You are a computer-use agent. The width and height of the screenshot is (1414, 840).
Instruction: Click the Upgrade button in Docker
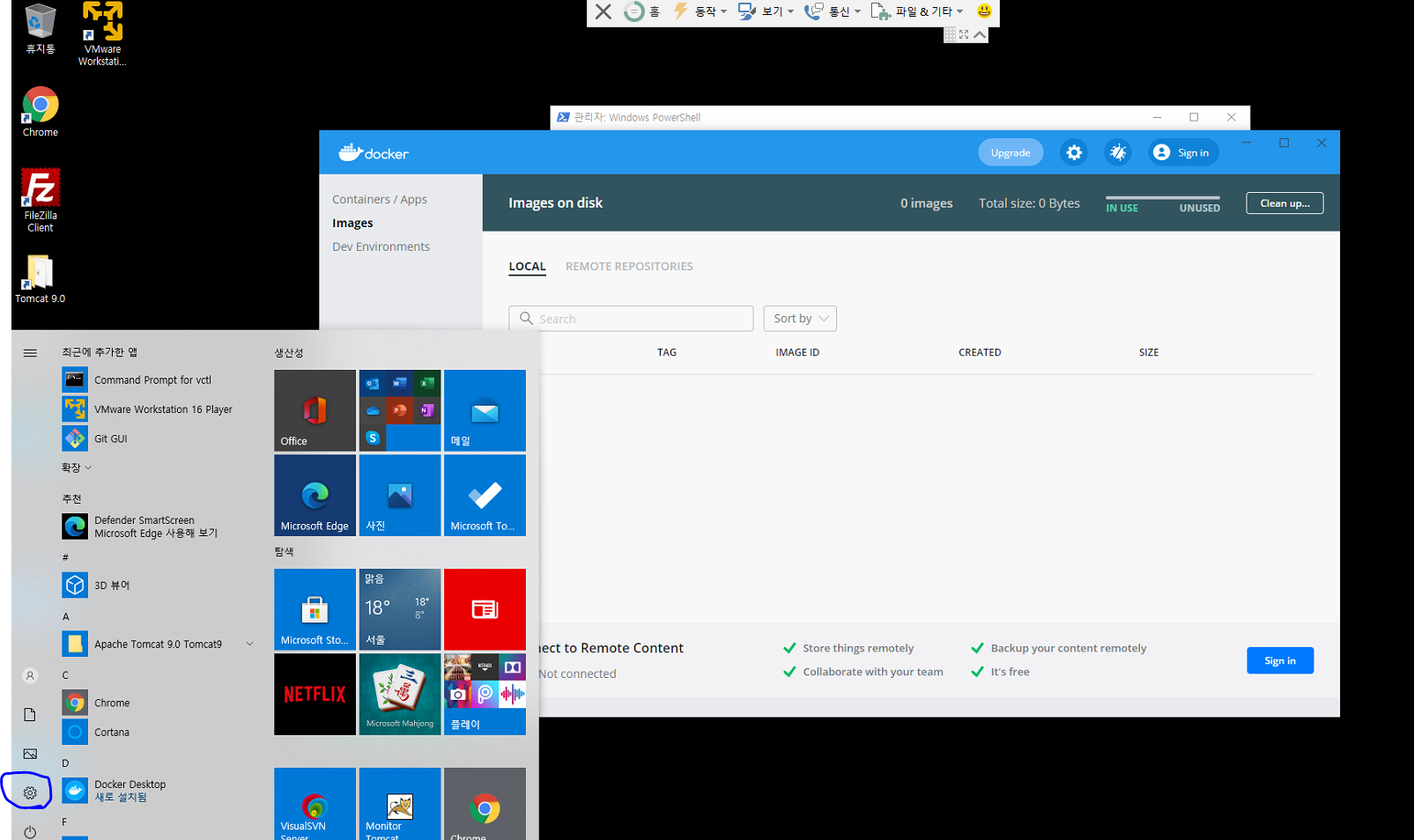(1011, 152)
